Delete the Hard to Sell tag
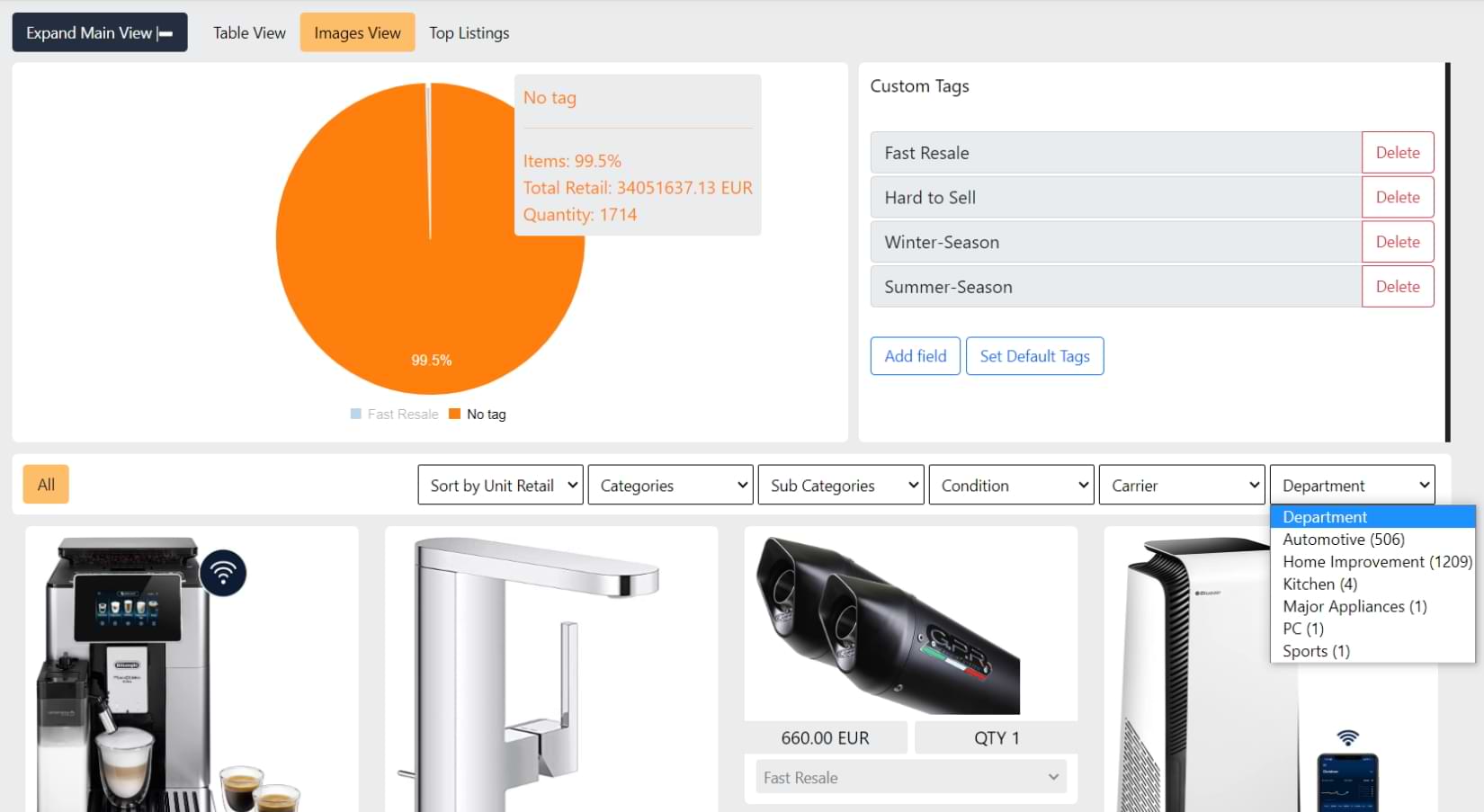The image size is (1484, 812). [x=1397, y=197]
